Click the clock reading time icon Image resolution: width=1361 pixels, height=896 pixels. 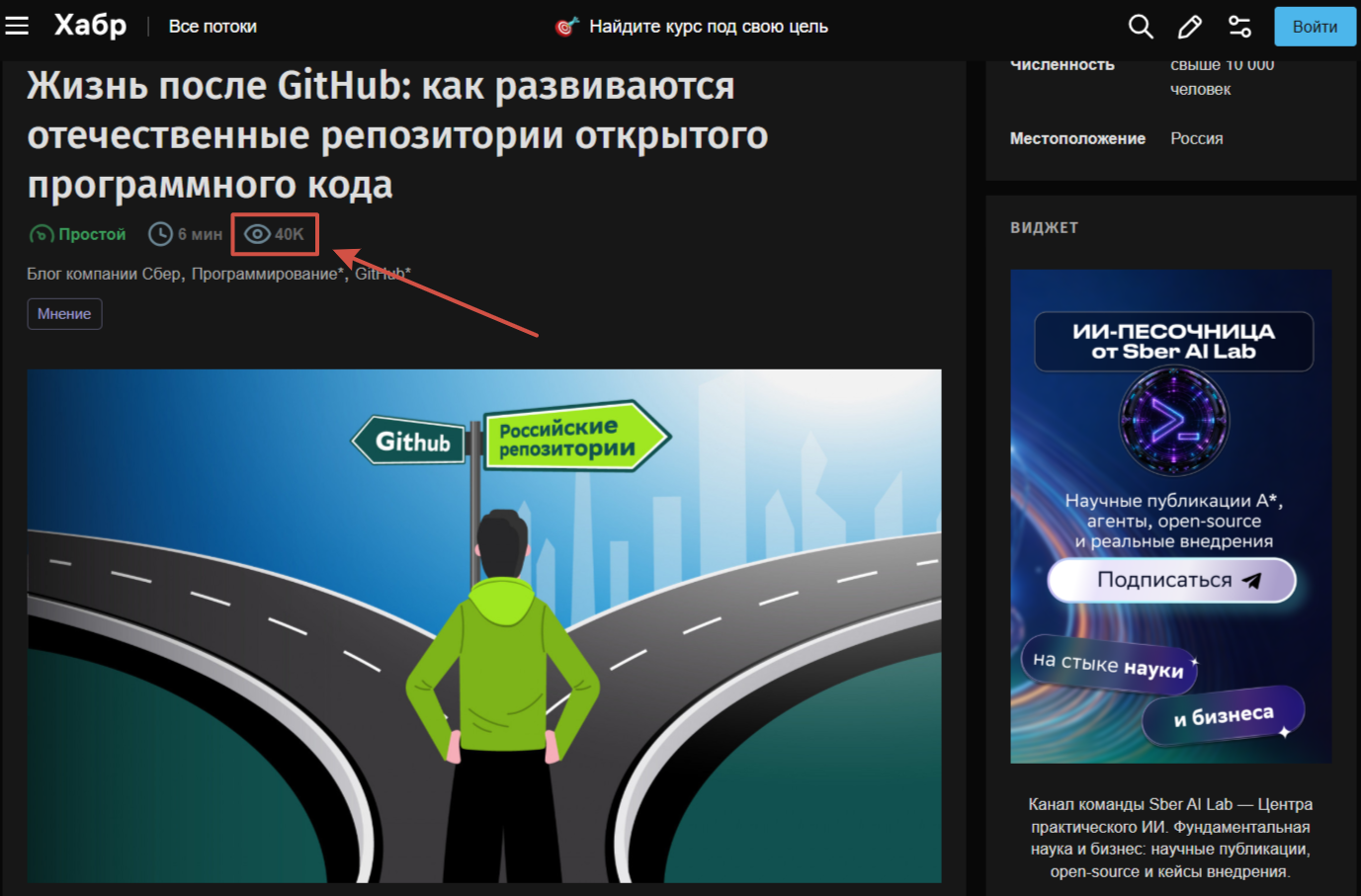pyautogui.click(x=160, y=234)
